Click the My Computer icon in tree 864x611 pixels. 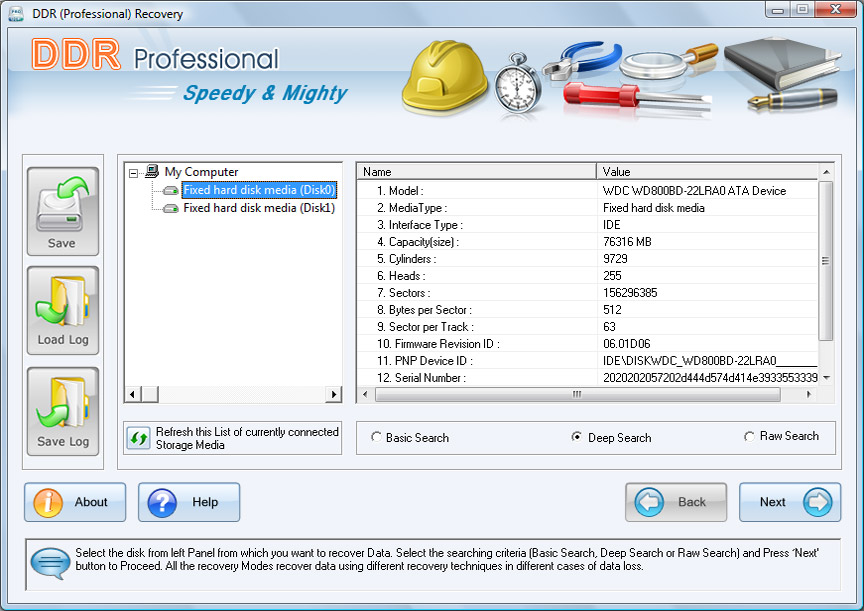[152, 171]
